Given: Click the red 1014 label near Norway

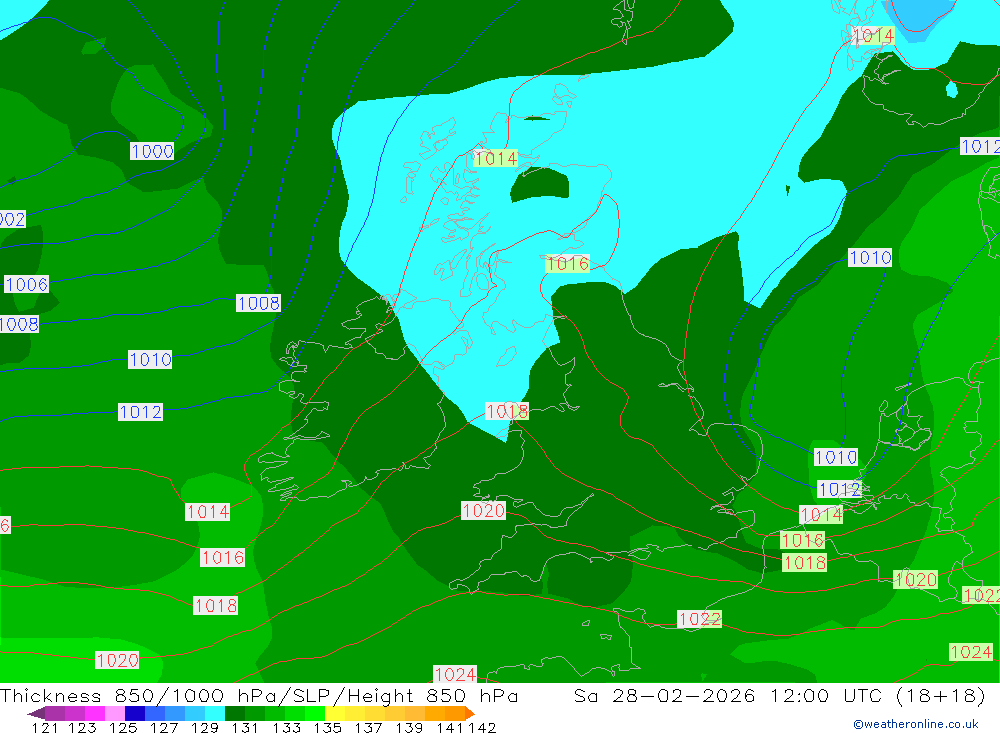Looking at the screenshot, I should click(873, 35).
